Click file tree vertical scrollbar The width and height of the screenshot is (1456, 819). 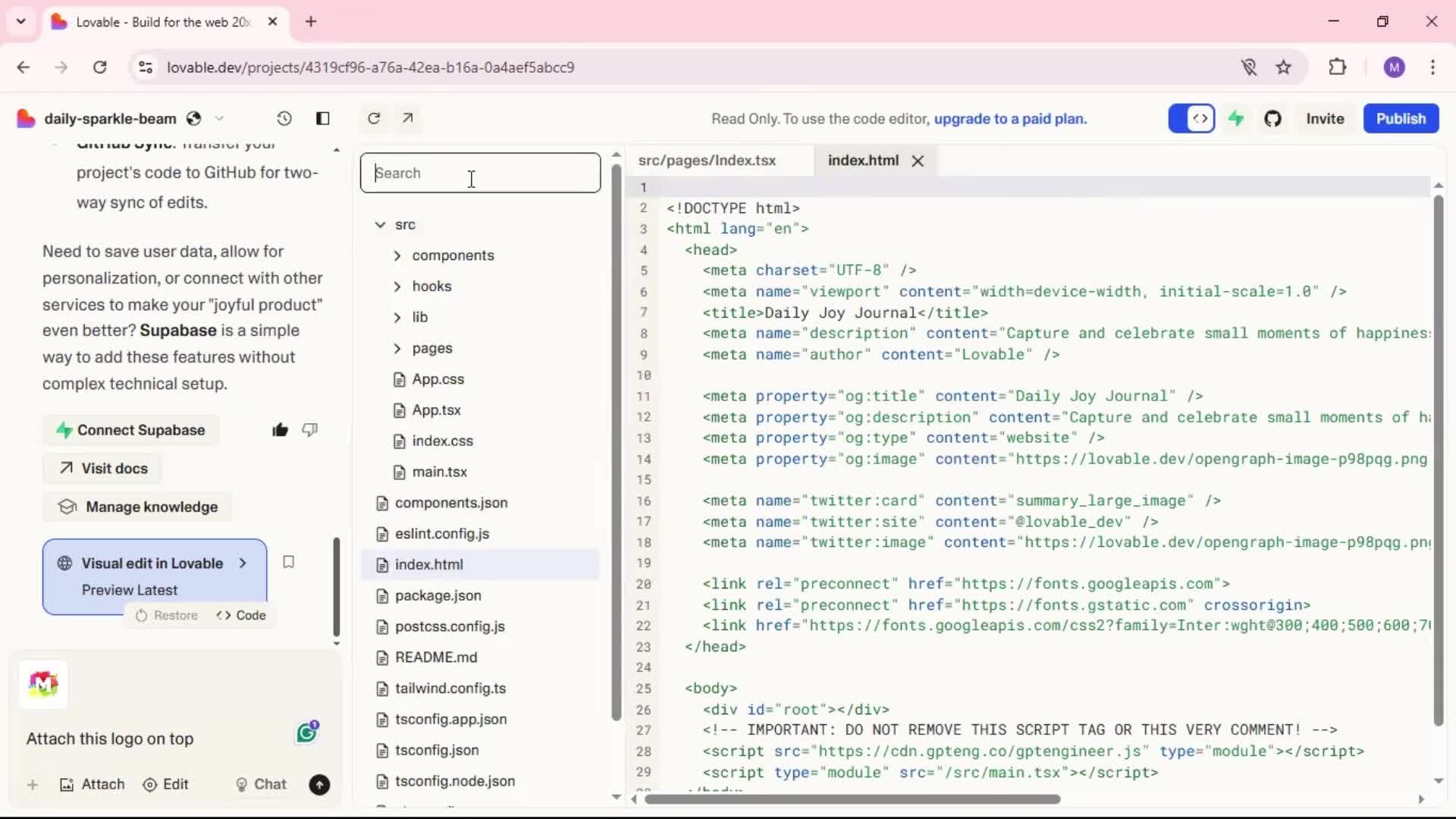click(x=617, y=441)
